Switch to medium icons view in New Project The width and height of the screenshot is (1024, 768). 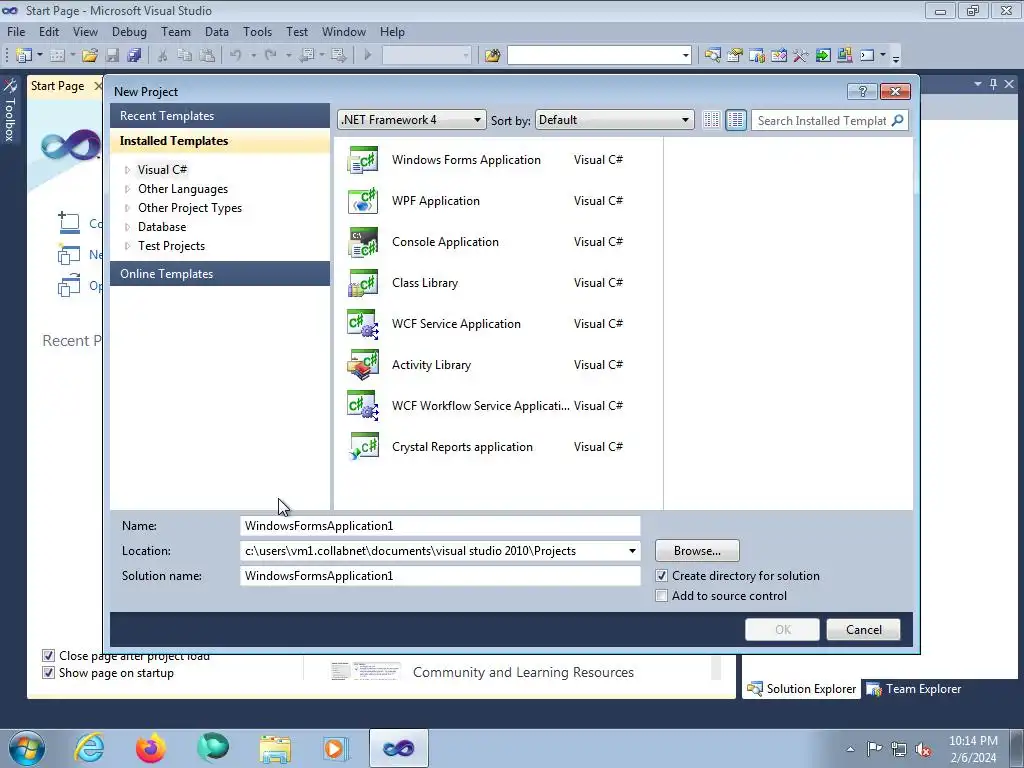coord(736,120)
